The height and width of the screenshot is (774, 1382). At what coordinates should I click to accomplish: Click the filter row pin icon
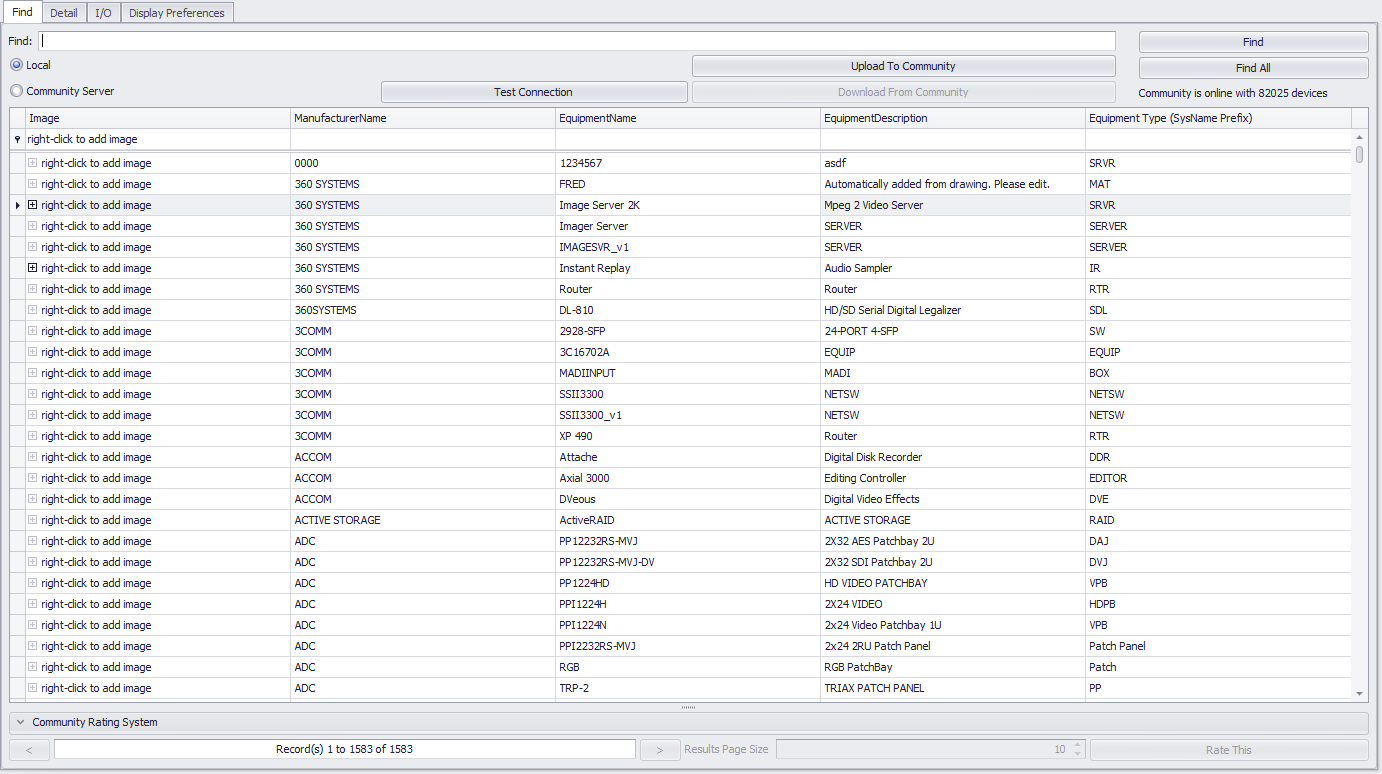tap(18, 139)
